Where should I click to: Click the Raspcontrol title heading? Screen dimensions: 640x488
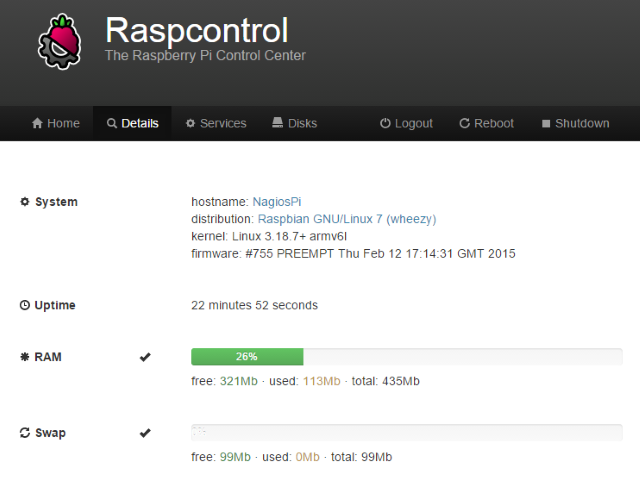(x=197, y=30)
